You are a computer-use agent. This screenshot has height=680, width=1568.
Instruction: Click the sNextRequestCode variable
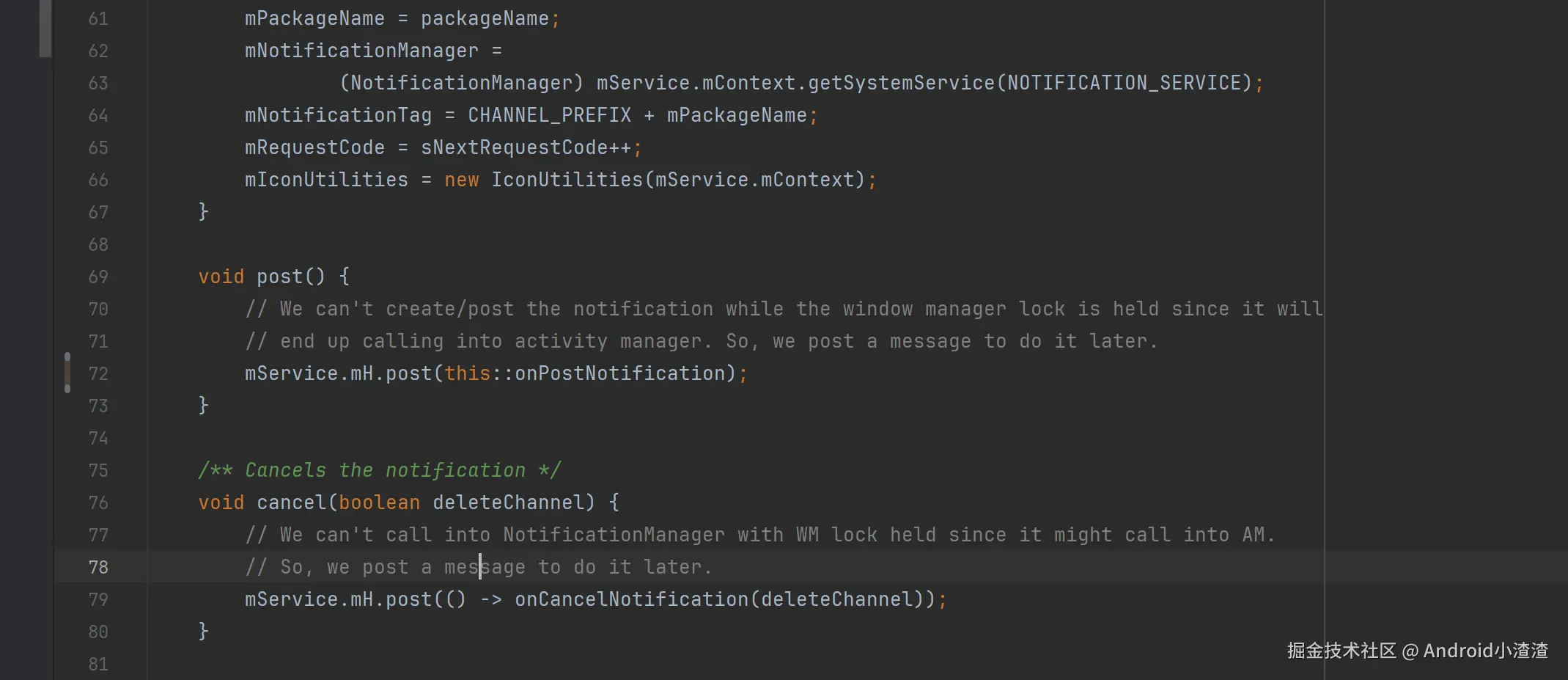pos(514,147)
